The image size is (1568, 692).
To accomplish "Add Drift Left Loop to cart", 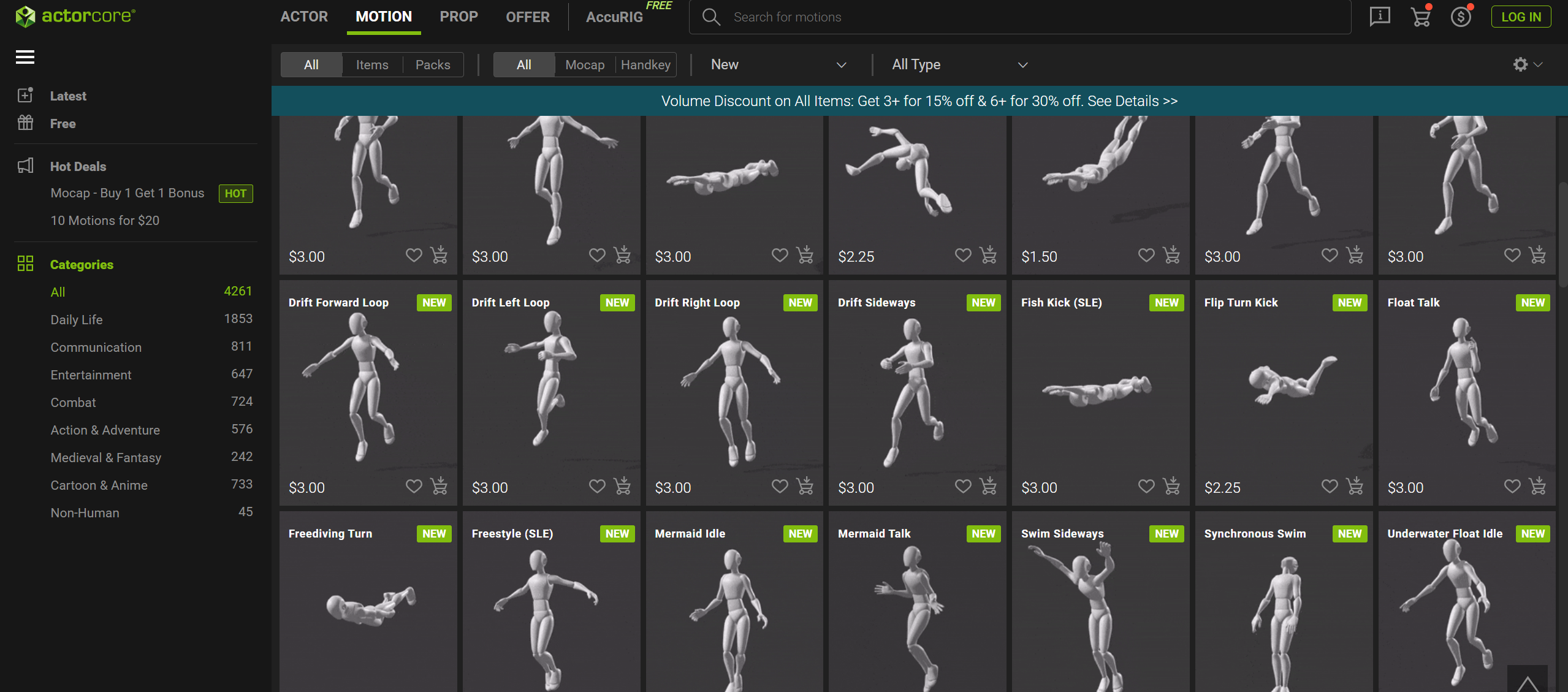I will coord(622,486).
